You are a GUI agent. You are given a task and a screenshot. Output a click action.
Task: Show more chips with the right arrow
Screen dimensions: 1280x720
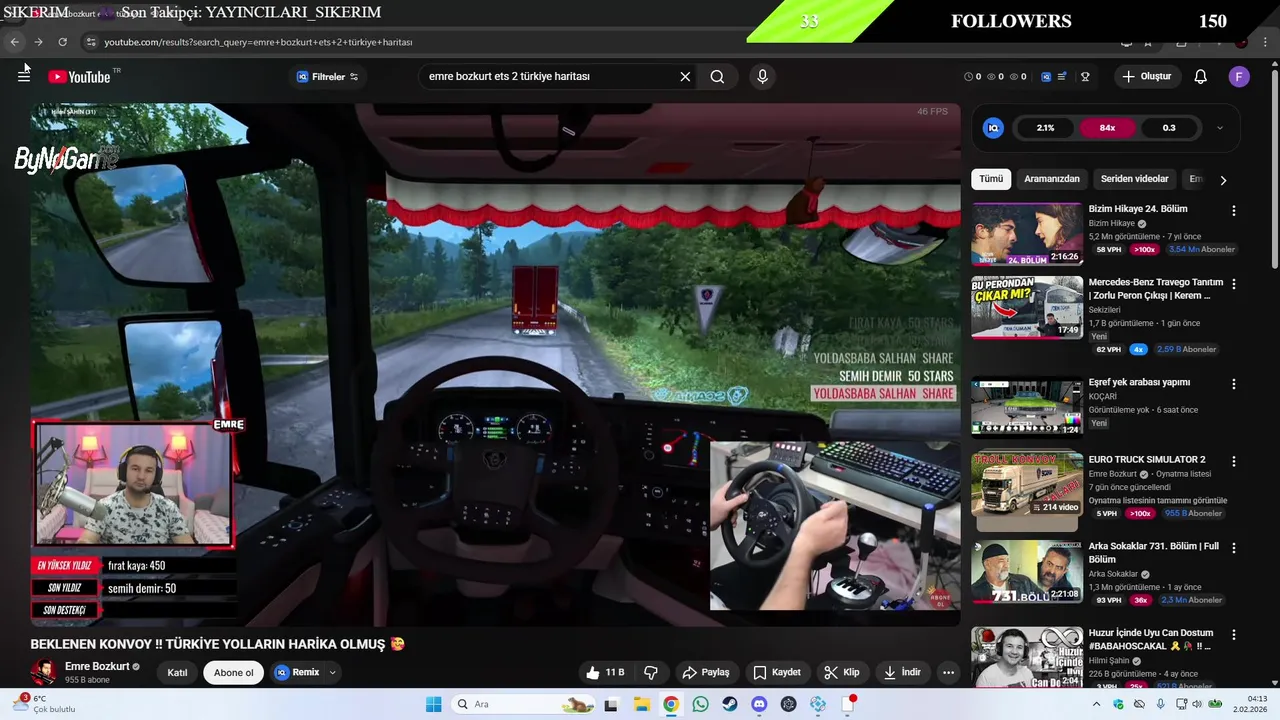tap(1222, 180)
